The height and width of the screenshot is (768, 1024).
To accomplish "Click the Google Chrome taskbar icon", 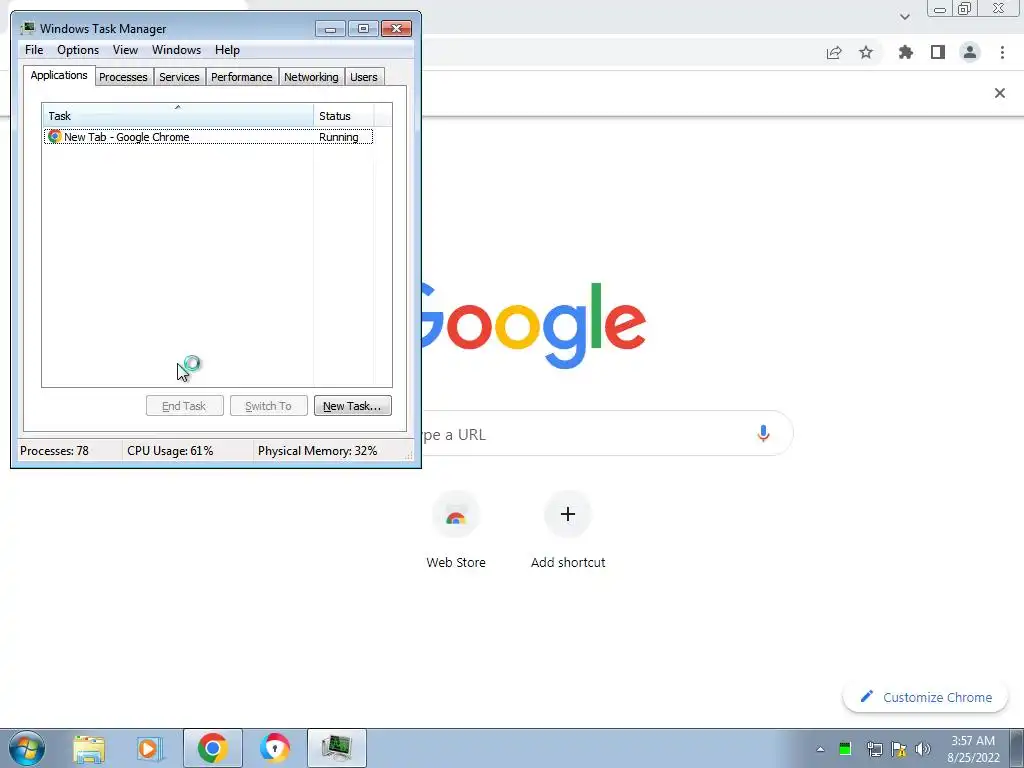I will tap(213, 748).
